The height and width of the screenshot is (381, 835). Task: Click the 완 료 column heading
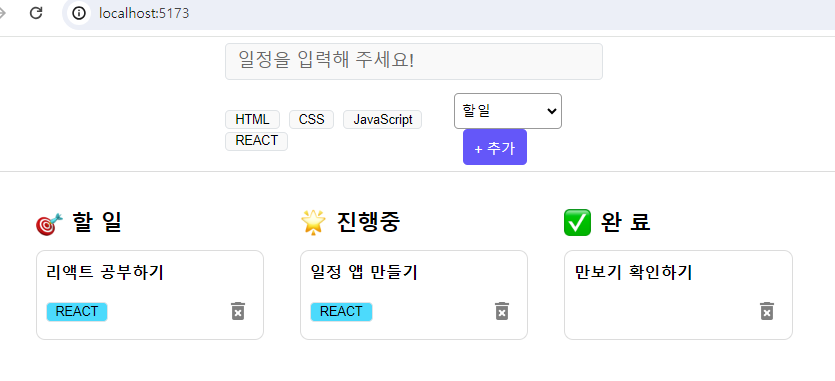click(x=626, y=222)
